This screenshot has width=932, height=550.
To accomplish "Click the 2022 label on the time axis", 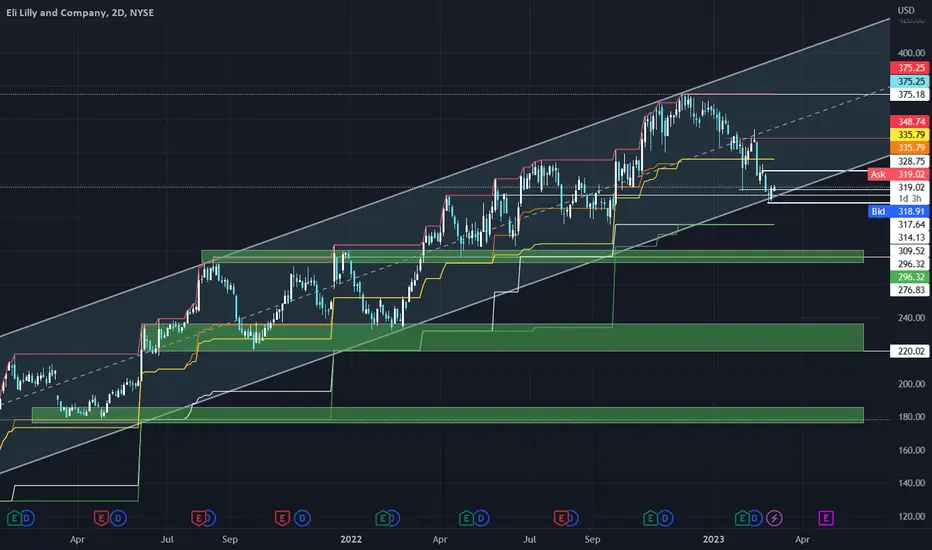I will [x=351, y=539].
